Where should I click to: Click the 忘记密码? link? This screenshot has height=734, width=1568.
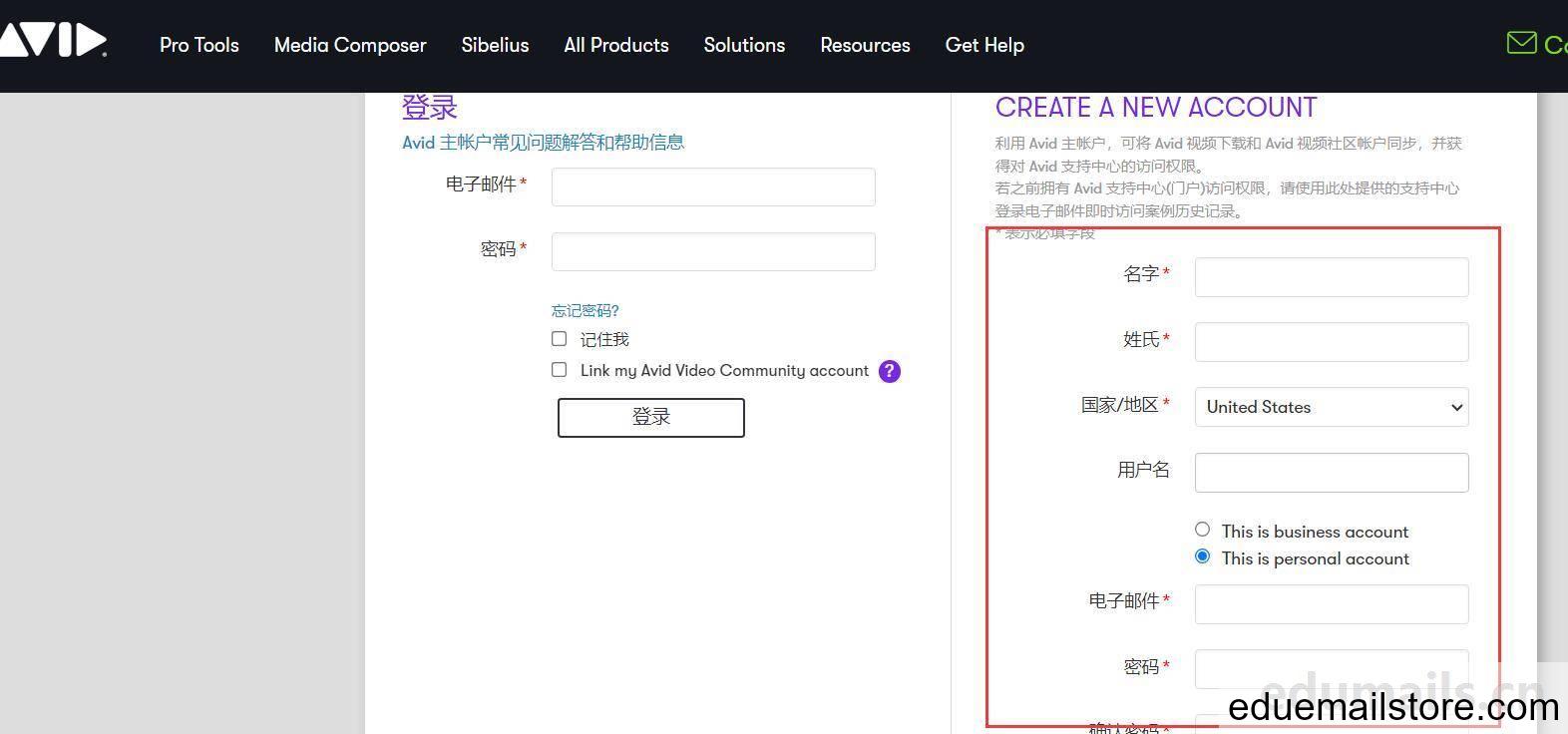click(x=586, y=311)
